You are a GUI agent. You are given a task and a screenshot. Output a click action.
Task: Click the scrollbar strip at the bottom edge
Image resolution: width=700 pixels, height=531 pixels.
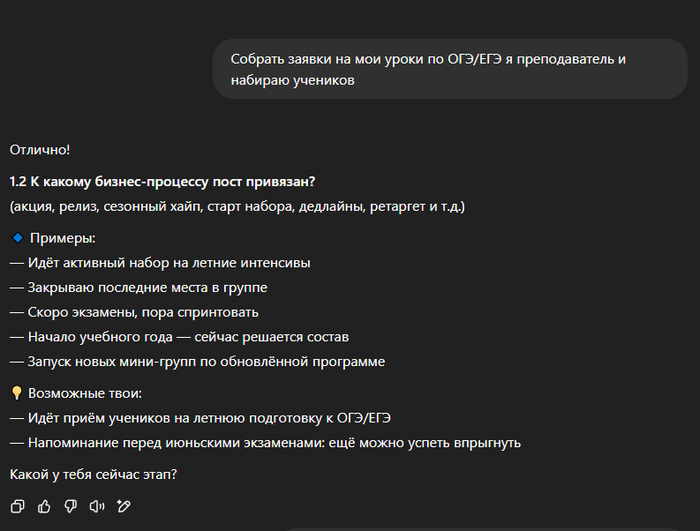pos(490,528)
